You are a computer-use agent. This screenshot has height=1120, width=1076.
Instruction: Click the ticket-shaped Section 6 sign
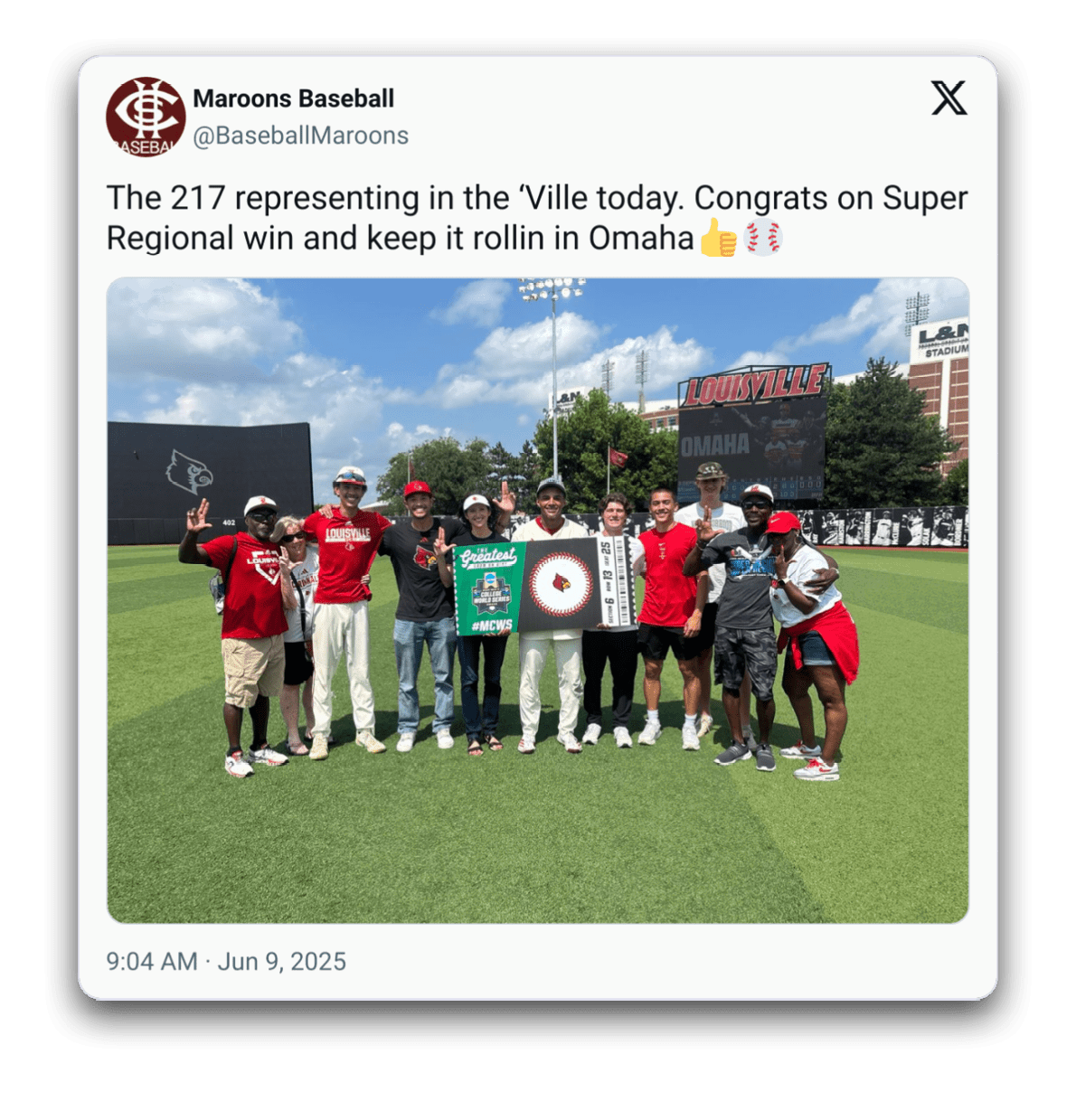(x=615, y=581)
